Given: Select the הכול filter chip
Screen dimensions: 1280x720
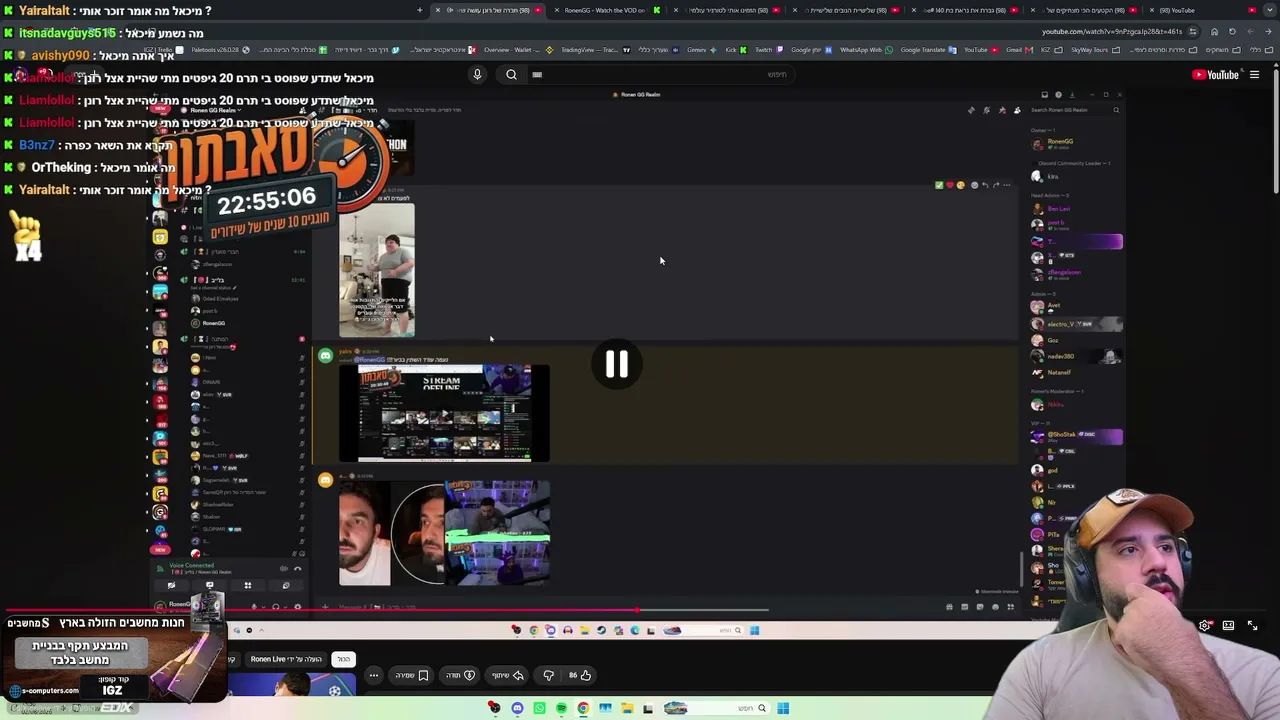Looking at the screenshot, I should pos(343,659).
